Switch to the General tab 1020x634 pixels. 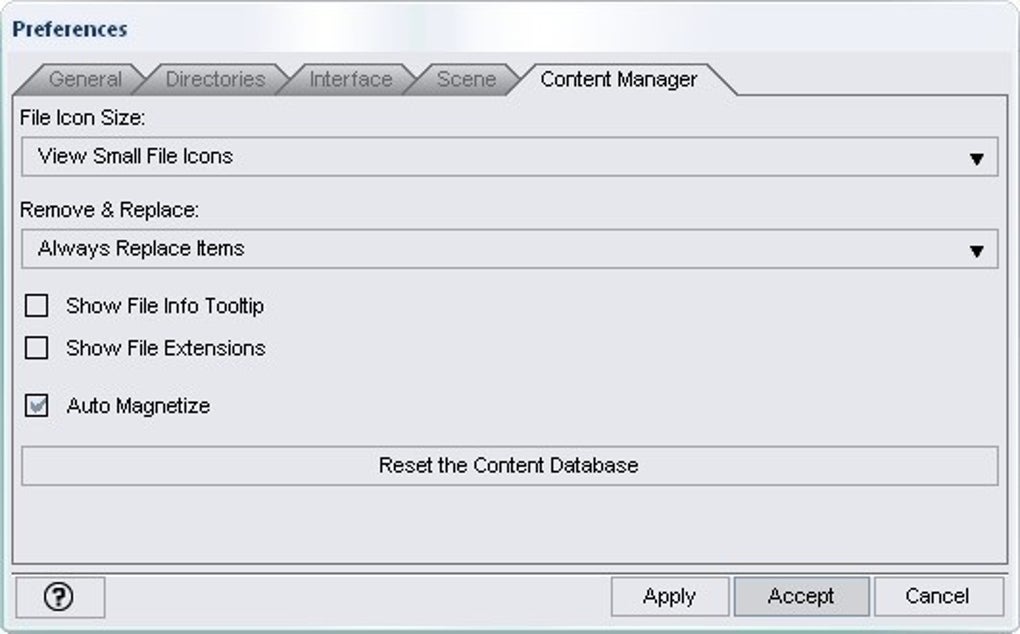point(85,79)
